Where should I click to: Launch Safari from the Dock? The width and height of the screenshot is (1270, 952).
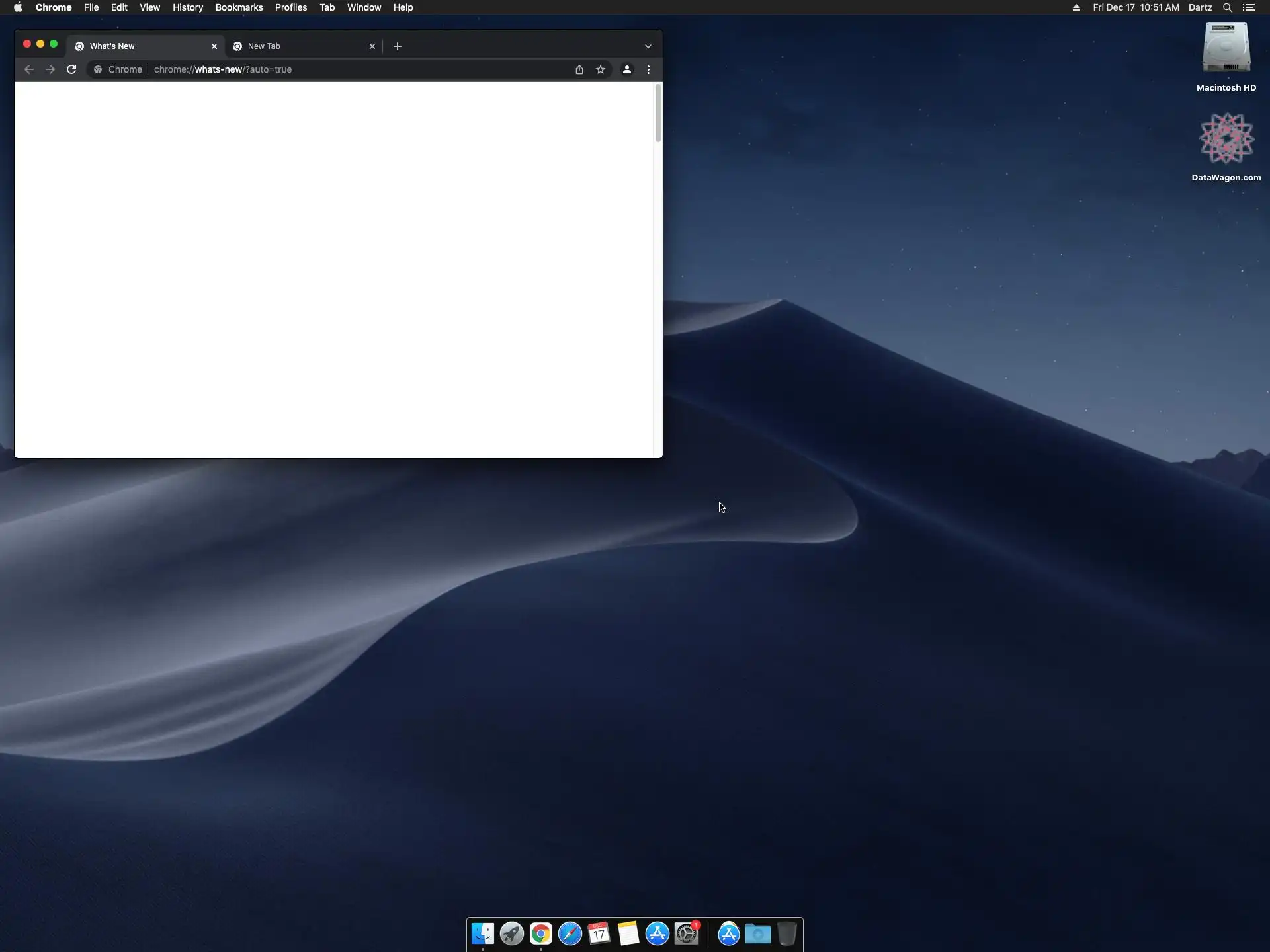click(570, 933)
